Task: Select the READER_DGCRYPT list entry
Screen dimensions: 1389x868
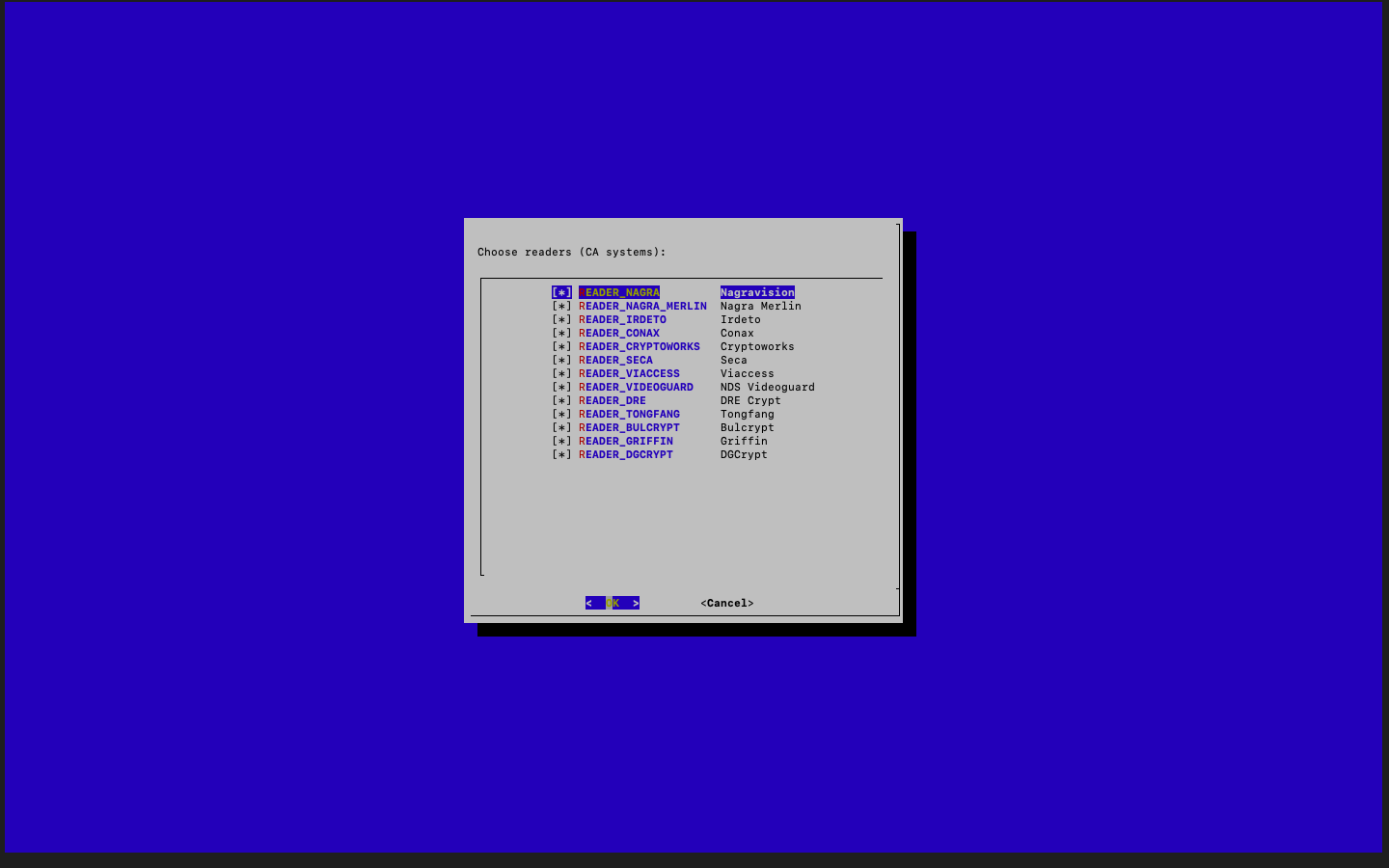Action: click(x=626, y=454)
